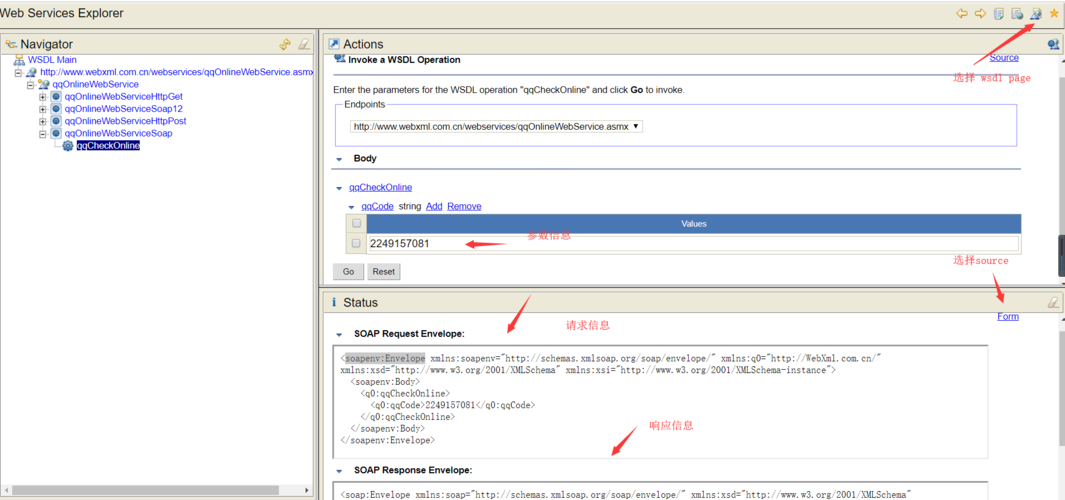Open the WSDL Page icon in toolbar

click(x=1036, y=14)
